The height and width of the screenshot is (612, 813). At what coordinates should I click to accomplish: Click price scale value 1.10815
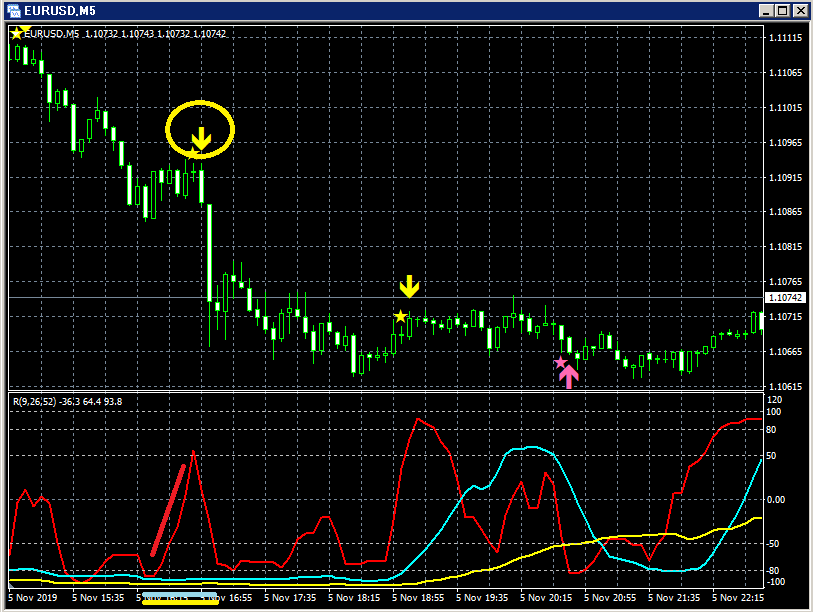coord(785,247)
